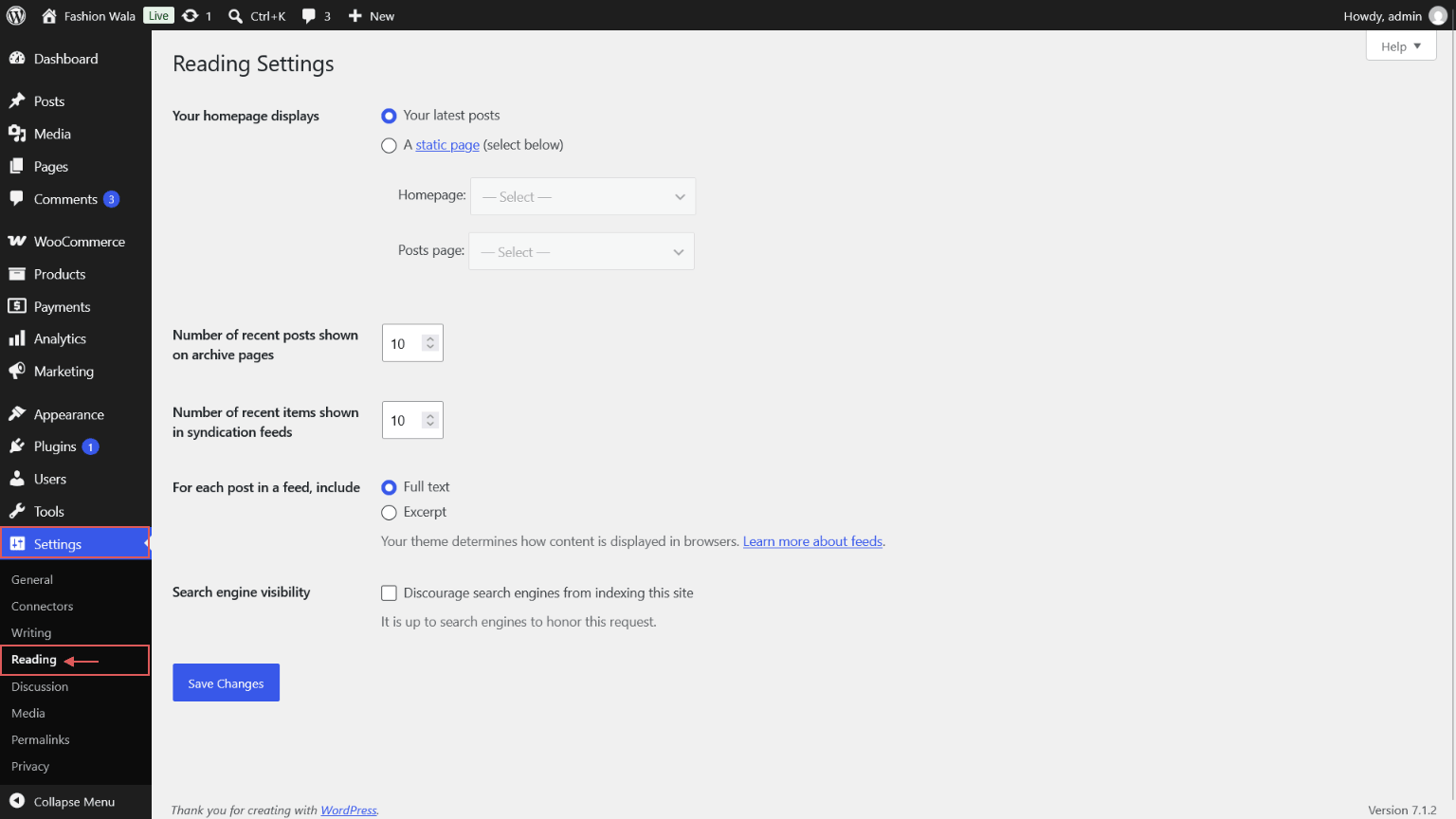Increase the archive pages posts number

430,338
